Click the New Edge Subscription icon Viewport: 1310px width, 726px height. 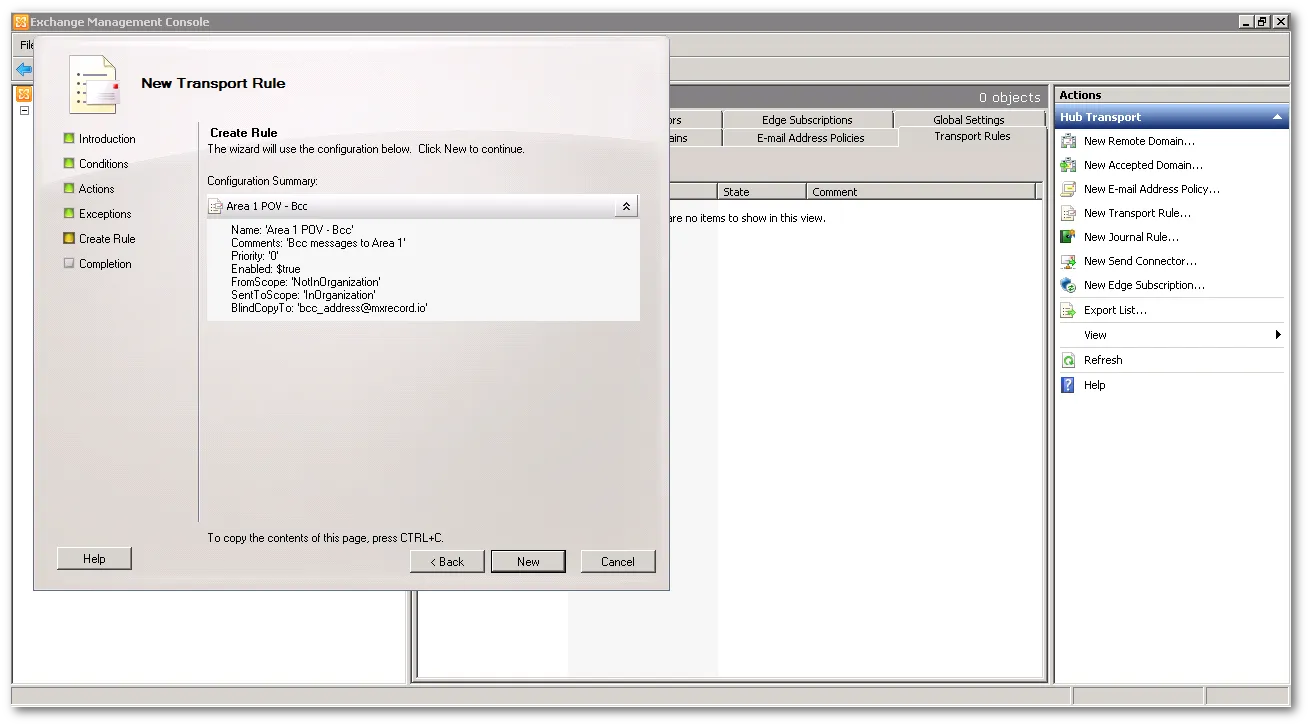[1068, 285]
